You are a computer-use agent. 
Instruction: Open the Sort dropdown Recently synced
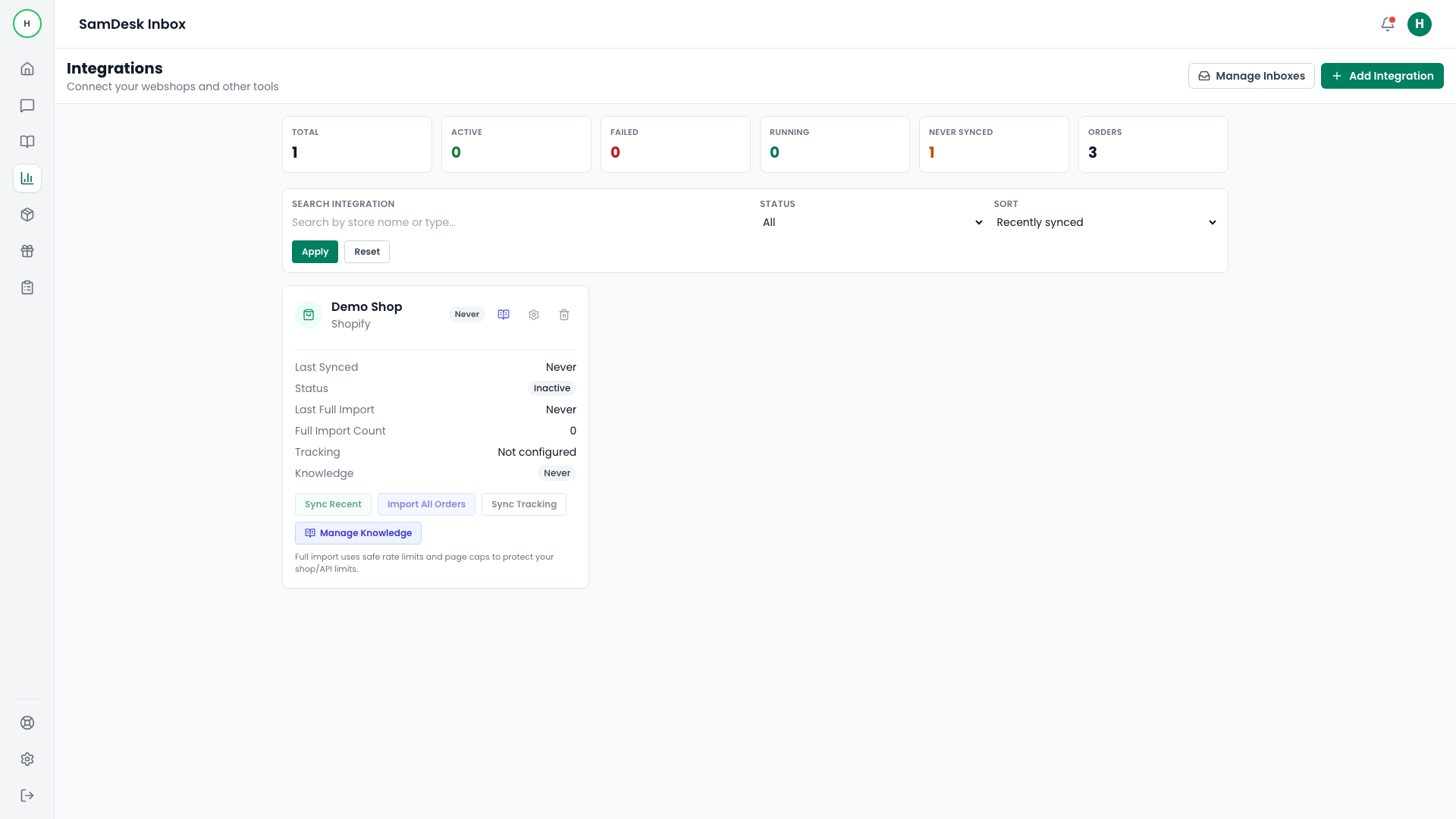tap(1106, 222)
